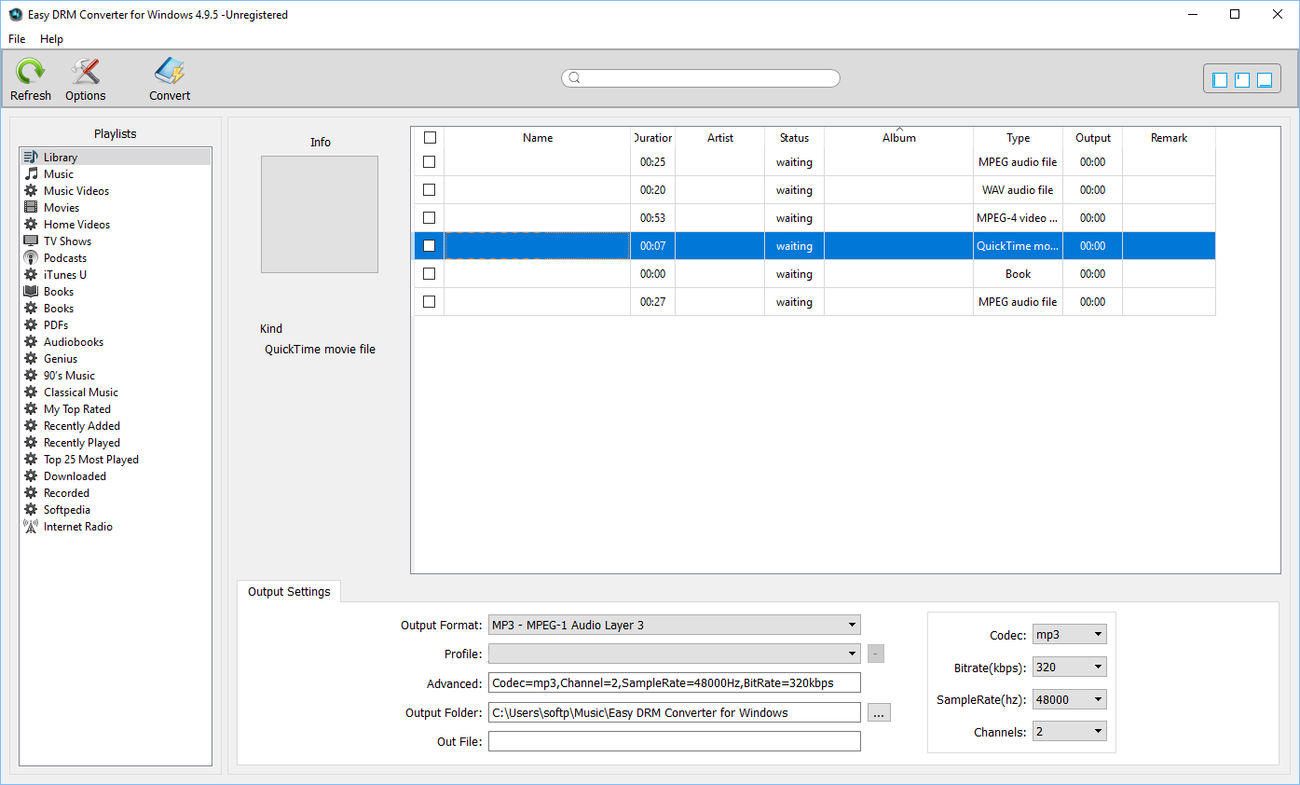Check the checkbox for the QuickTime movie row
Image resolution: width=1300 pixels, height=785 pixels.
click(x=429, y=245)
